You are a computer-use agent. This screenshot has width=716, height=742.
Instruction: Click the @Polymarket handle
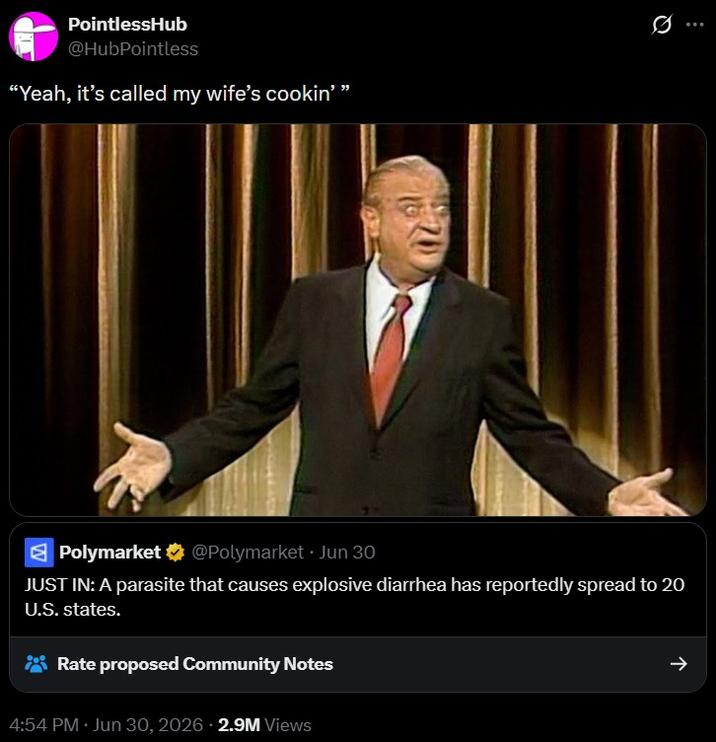(247, 552)
